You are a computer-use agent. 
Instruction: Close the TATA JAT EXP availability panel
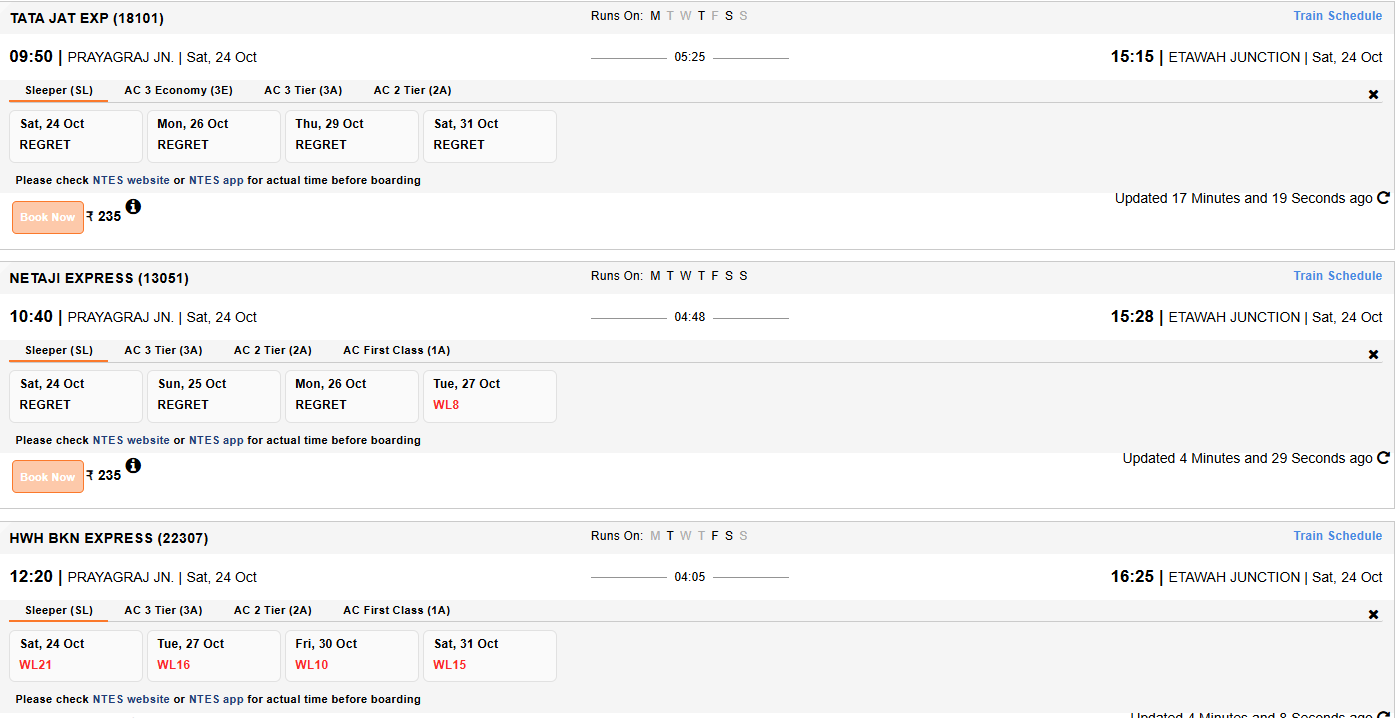[x=1373, y=95]
